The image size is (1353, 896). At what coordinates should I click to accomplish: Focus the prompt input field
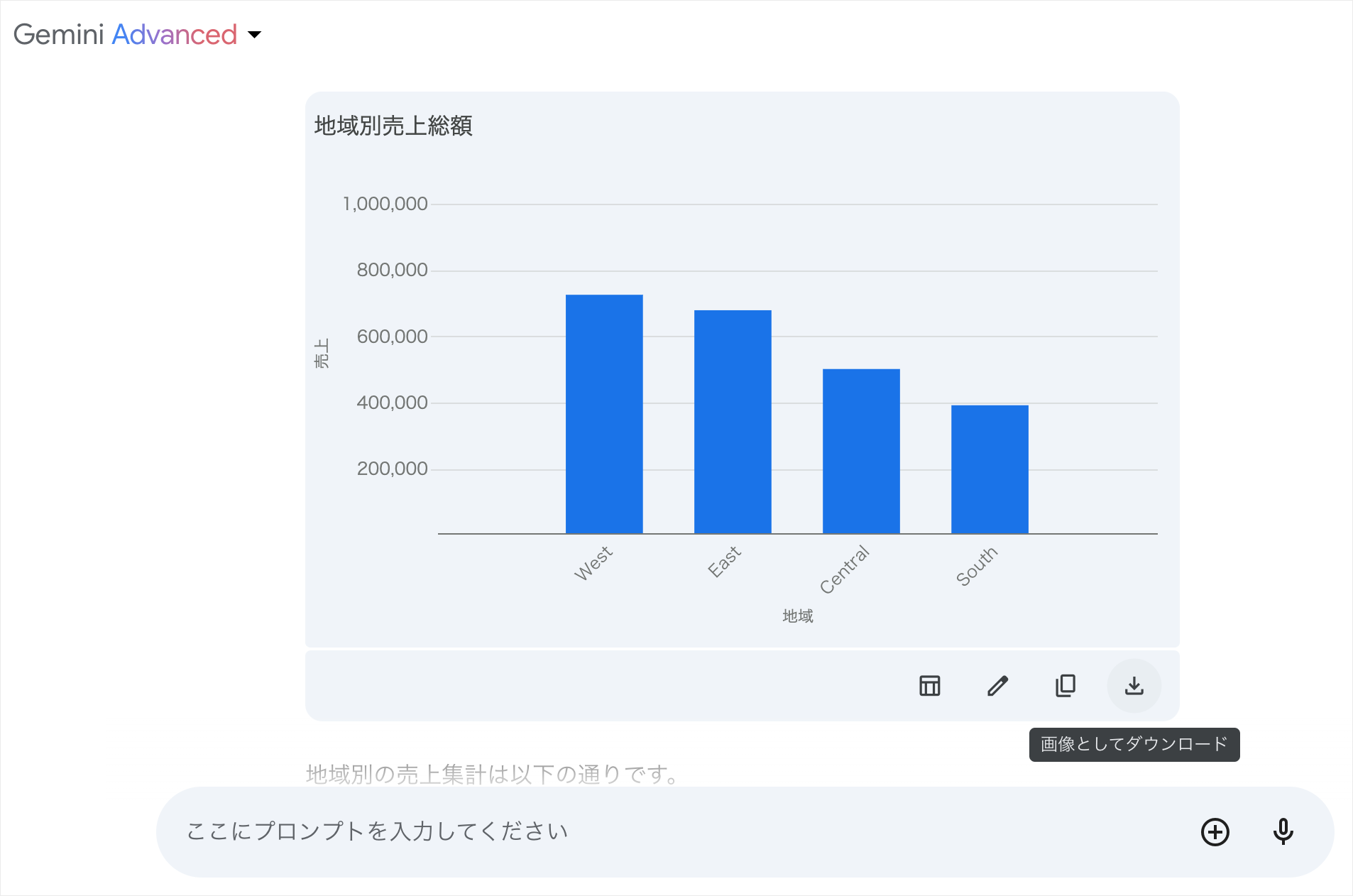tap(639, 831)
